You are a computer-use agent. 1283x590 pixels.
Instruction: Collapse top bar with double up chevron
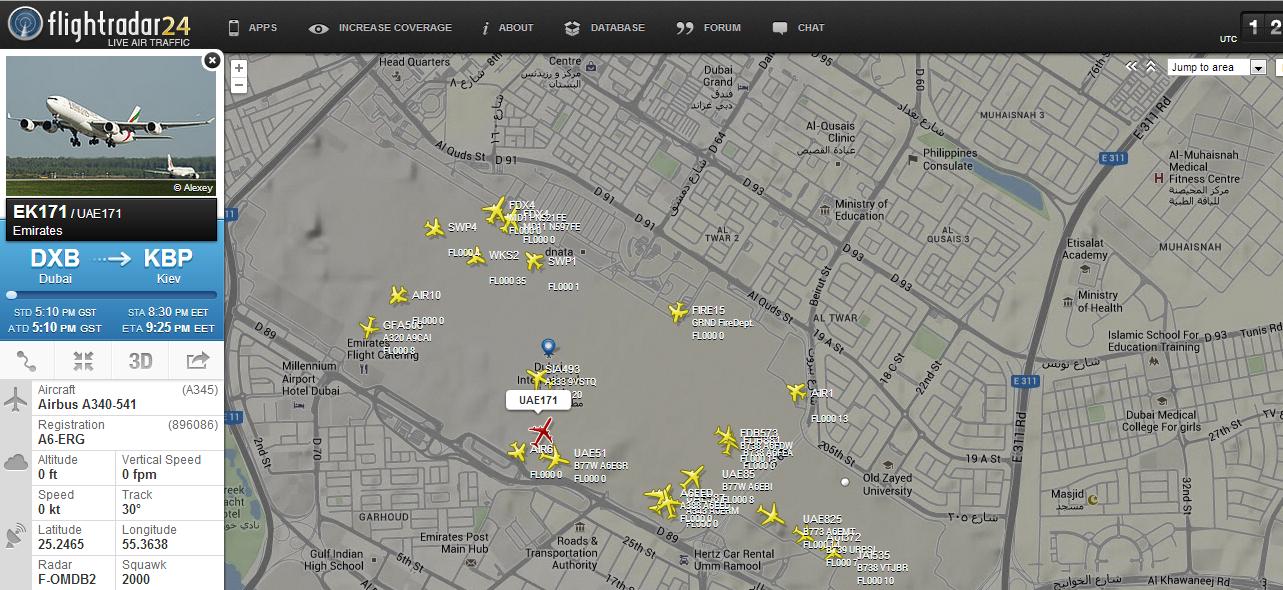(x=1151, y=67)
